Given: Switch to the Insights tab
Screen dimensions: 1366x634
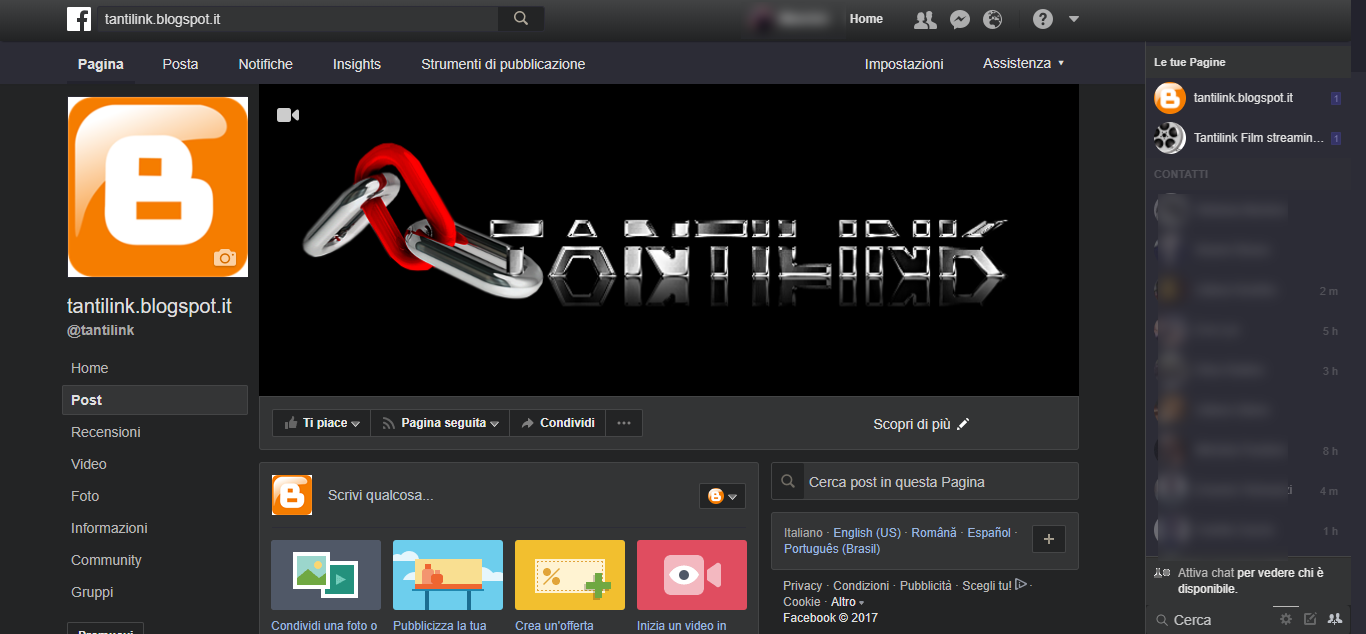Looking at the screenshot, I should pyautogui.click(x=357, y=64).
